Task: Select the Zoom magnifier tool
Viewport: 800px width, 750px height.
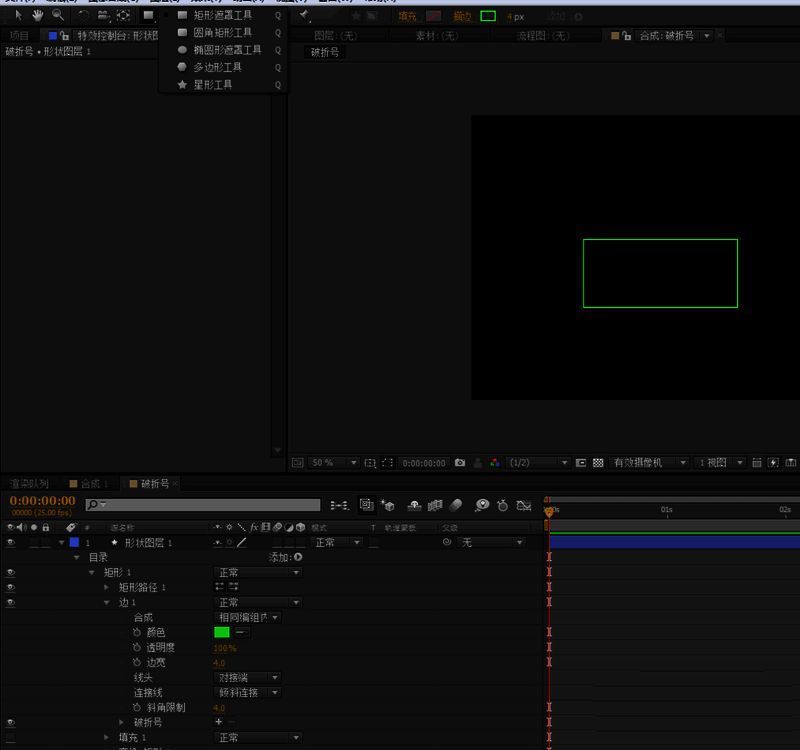Action: pyautogui.click(x=57, y=15)
